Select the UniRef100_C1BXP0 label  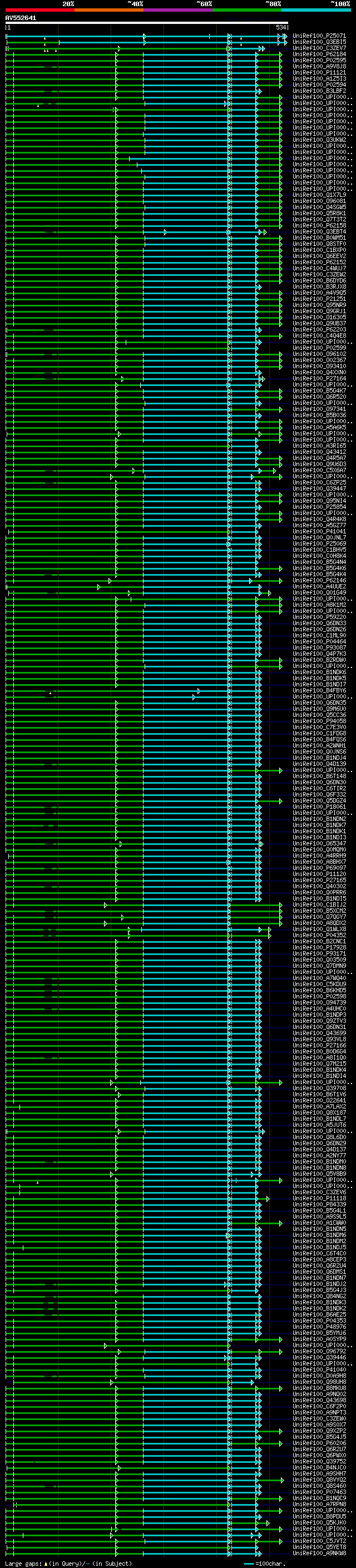click(319, 250)
